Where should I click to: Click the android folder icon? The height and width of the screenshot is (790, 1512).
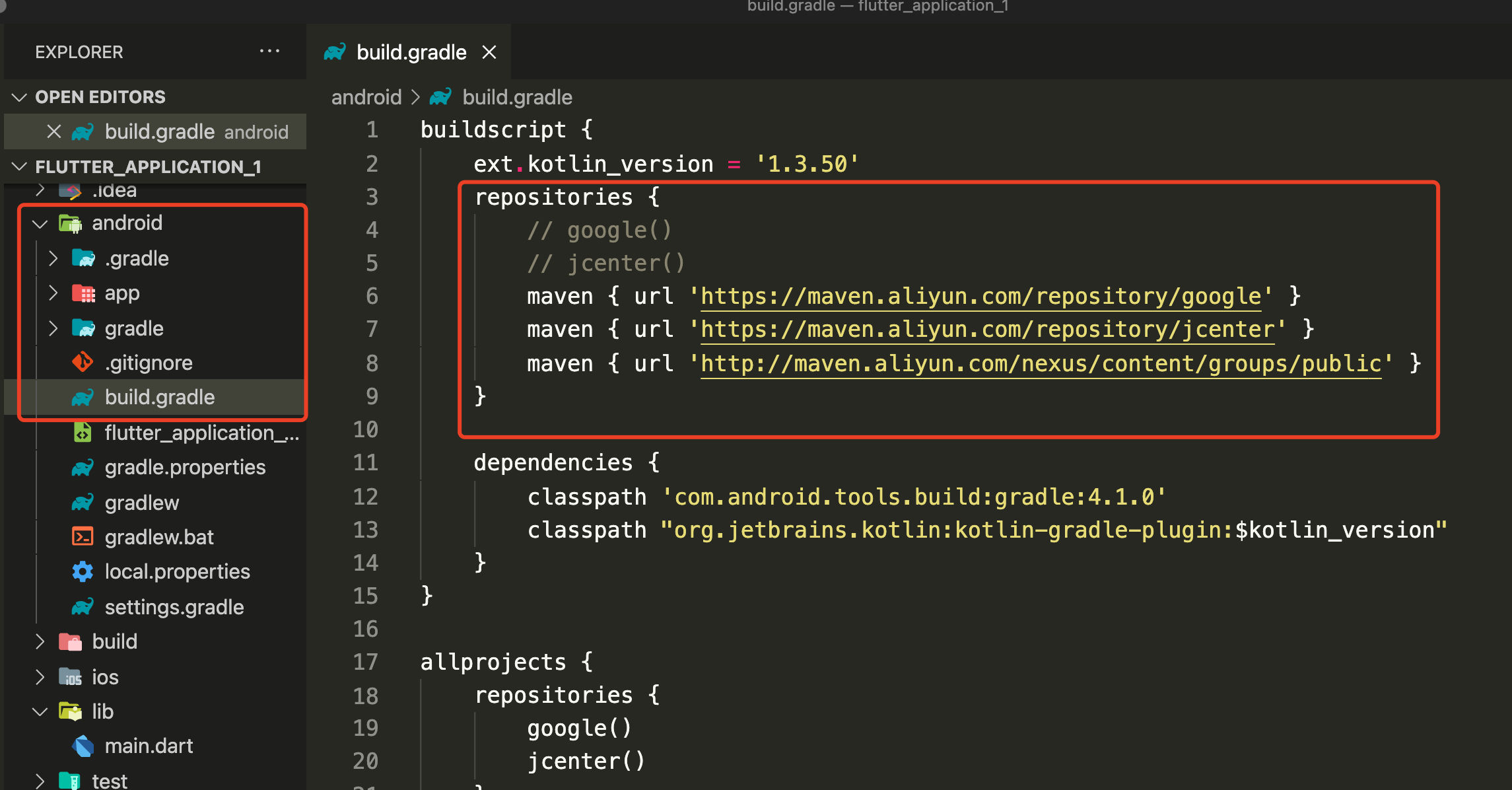70,223
